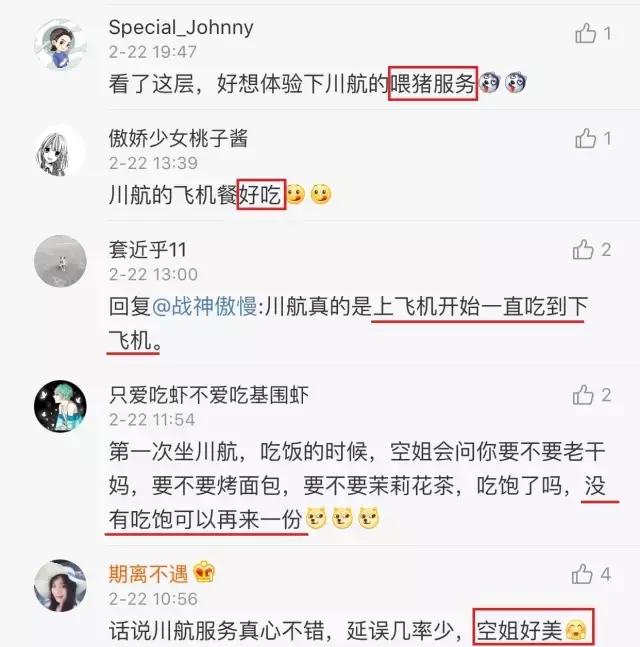Viewport: 640px width, 647px height.
Task: Open 傲娇少女桃子酱's avatar picture
Action: [60, 153]
